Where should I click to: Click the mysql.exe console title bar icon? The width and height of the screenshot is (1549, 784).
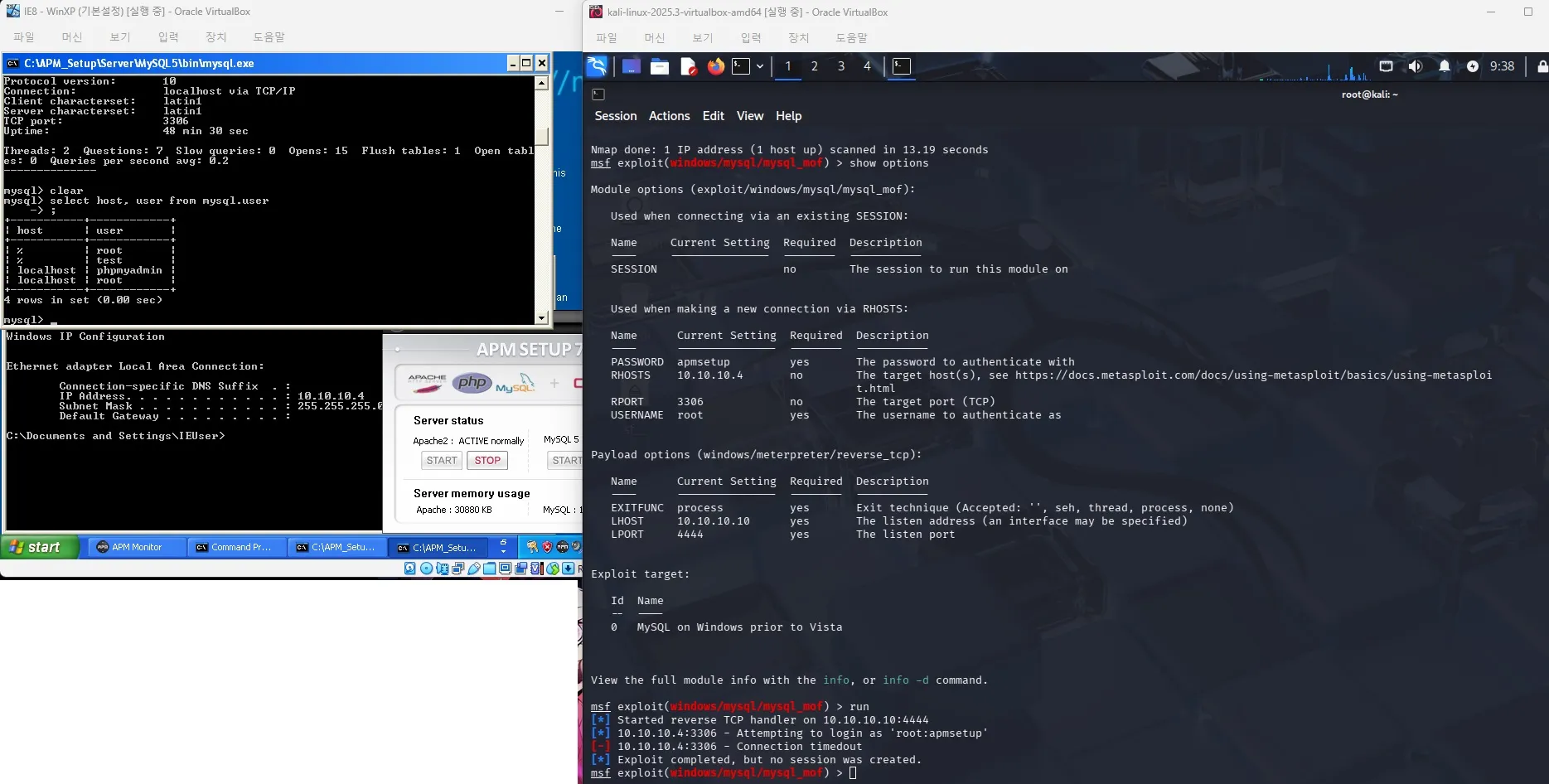click(12, 63)
